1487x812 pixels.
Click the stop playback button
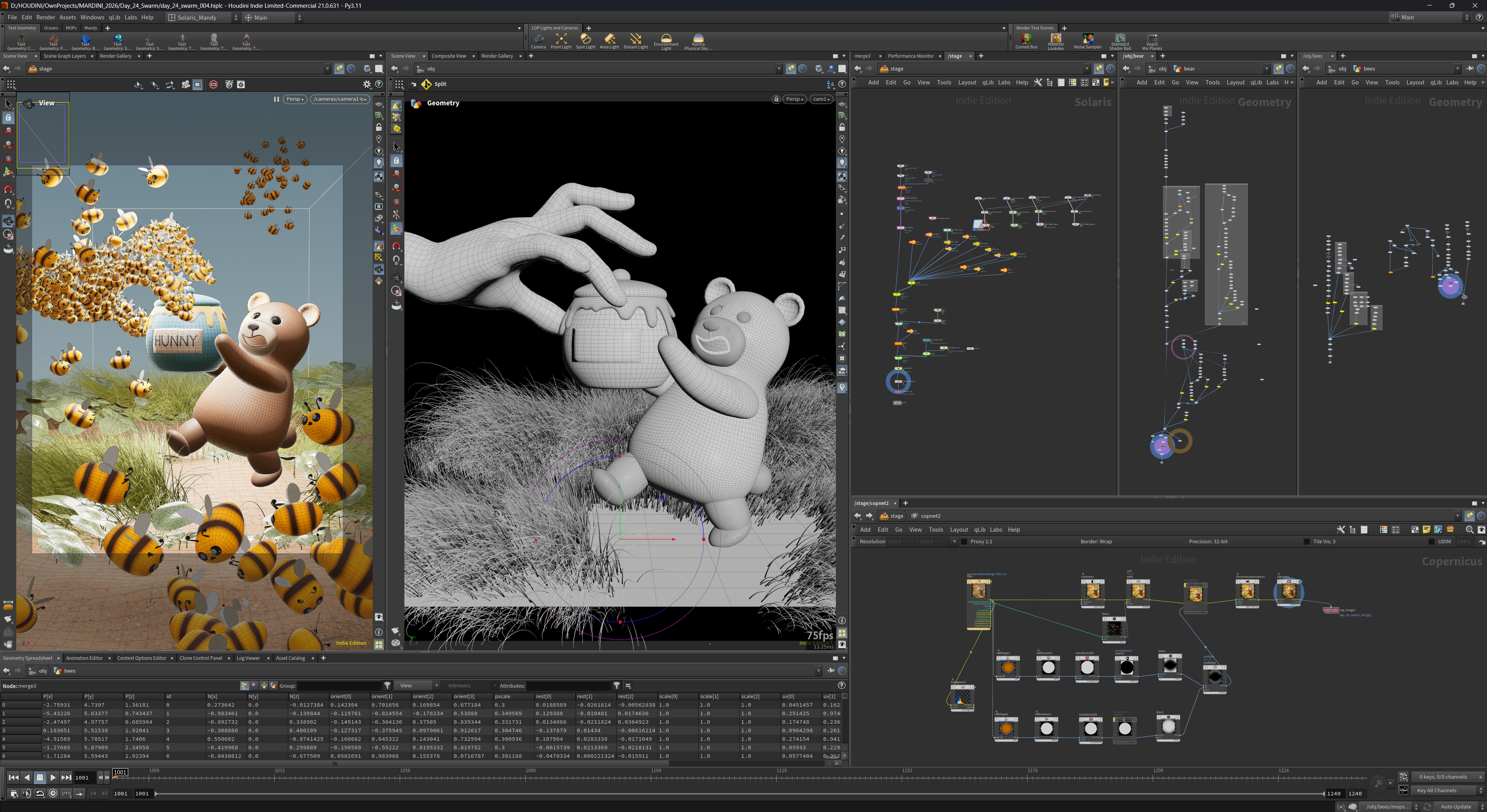coord(40,778)
